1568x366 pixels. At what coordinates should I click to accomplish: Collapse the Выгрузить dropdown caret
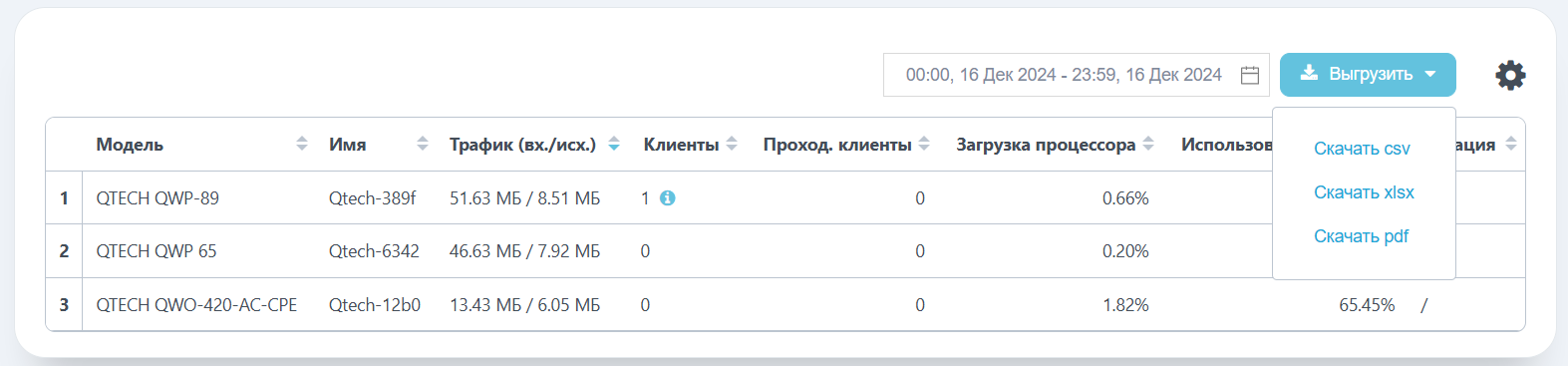tap(1430, 74)
